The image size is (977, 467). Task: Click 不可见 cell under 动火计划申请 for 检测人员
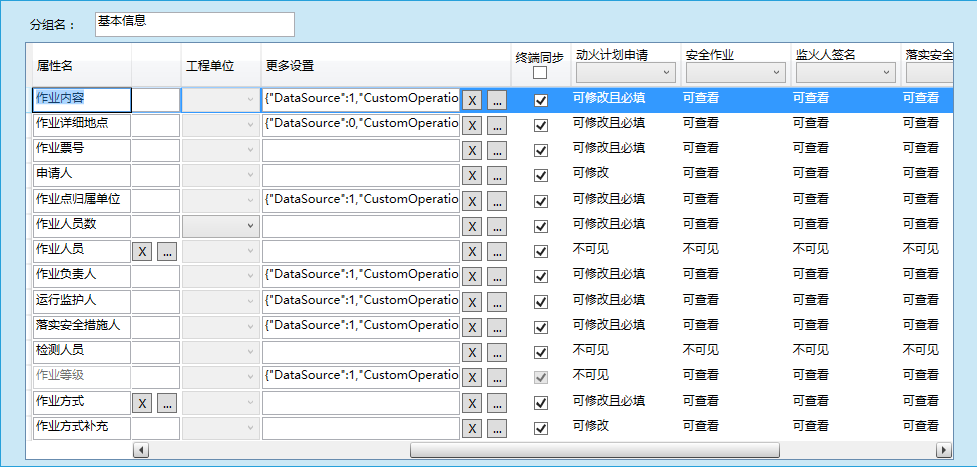click(590, 350)
